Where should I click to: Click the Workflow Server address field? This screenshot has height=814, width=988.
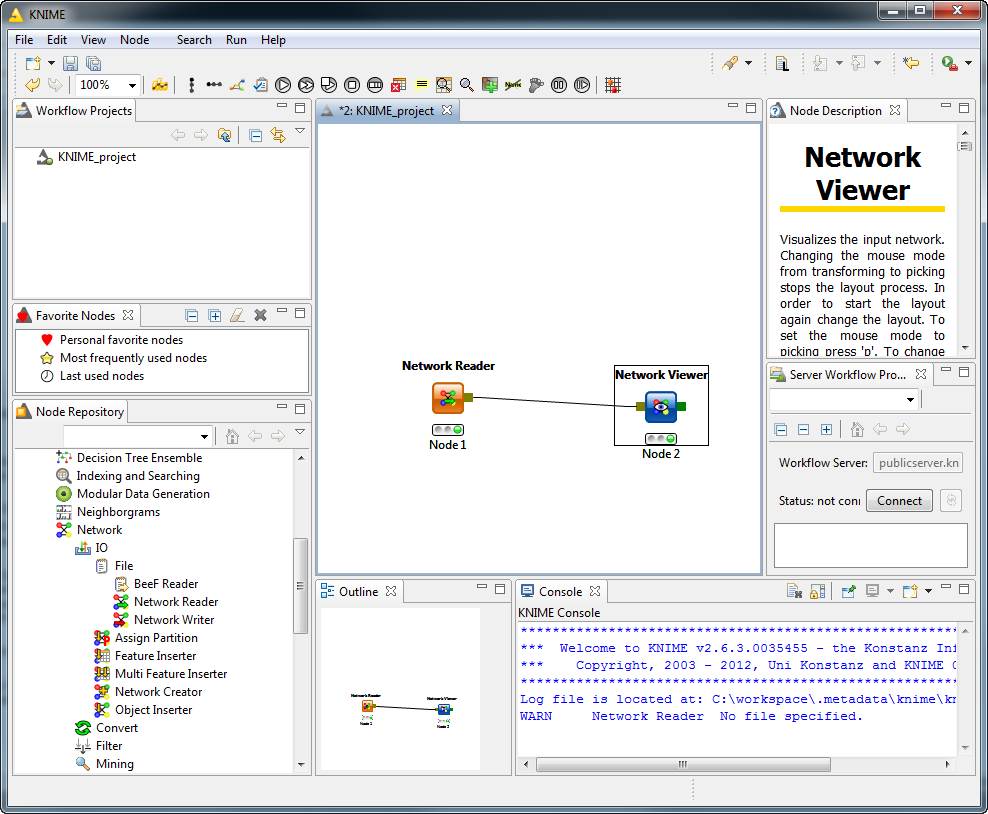click(917, 463)
